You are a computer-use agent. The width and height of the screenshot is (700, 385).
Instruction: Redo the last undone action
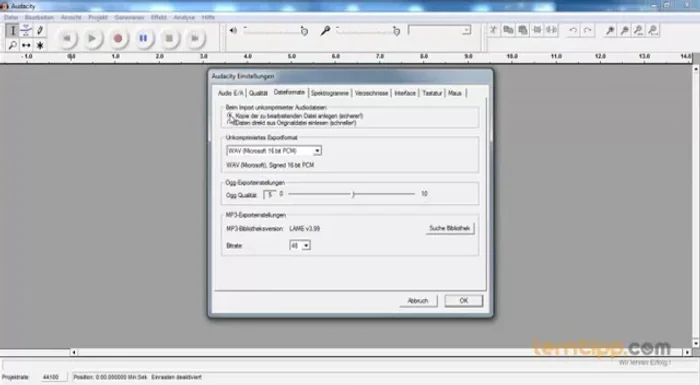[588, 30]
